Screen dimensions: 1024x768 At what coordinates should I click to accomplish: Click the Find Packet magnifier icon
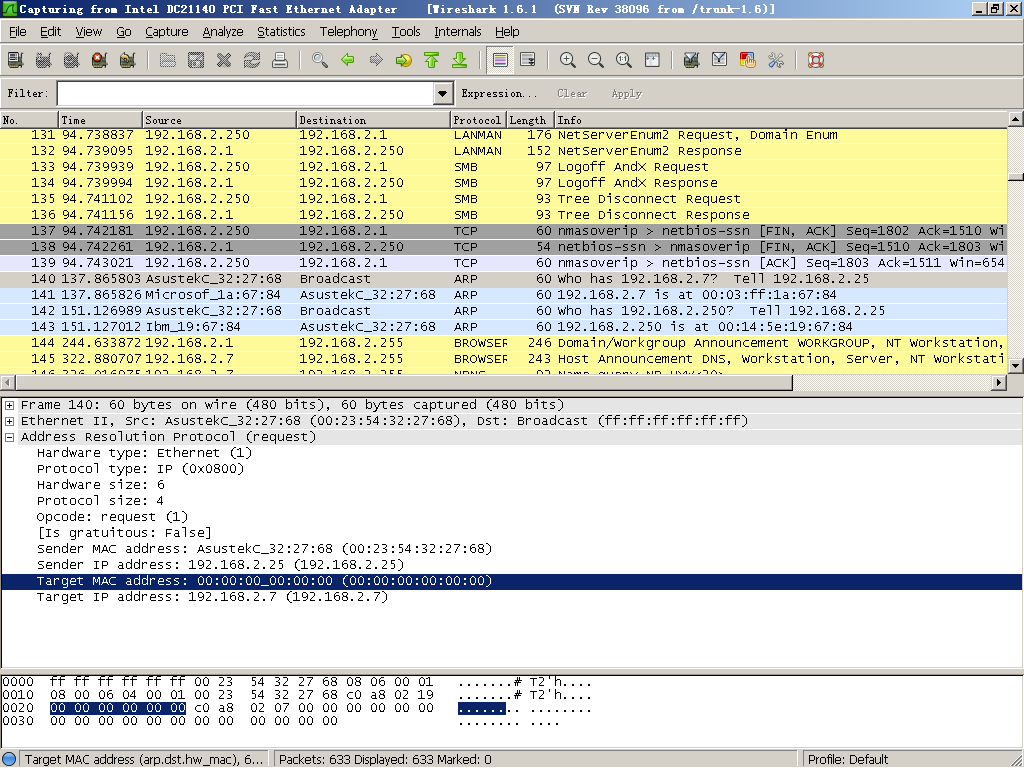click(x=319, y=60)
